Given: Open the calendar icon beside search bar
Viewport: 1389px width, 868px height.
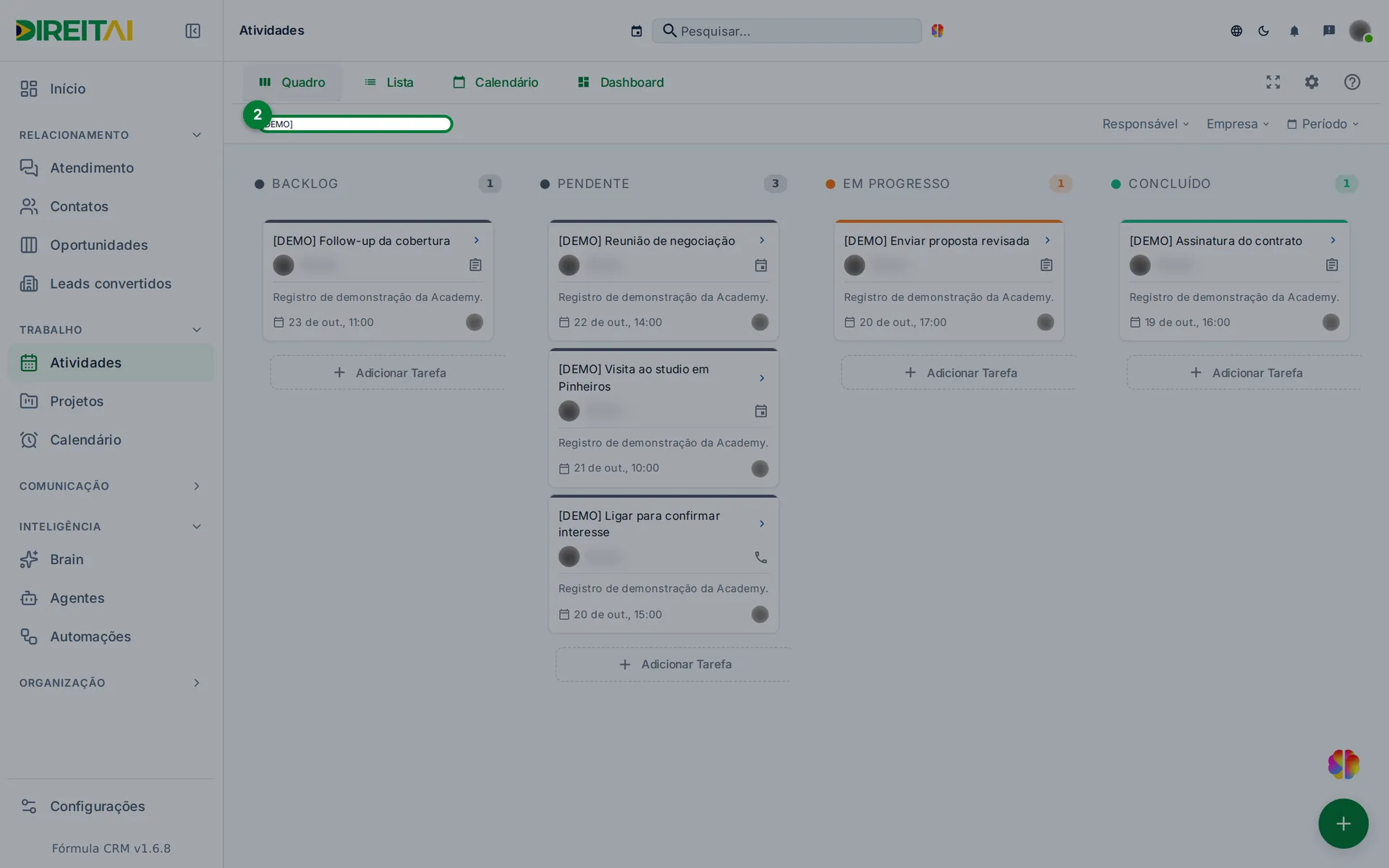Looking at the screenshot, I should coord(637,31).
